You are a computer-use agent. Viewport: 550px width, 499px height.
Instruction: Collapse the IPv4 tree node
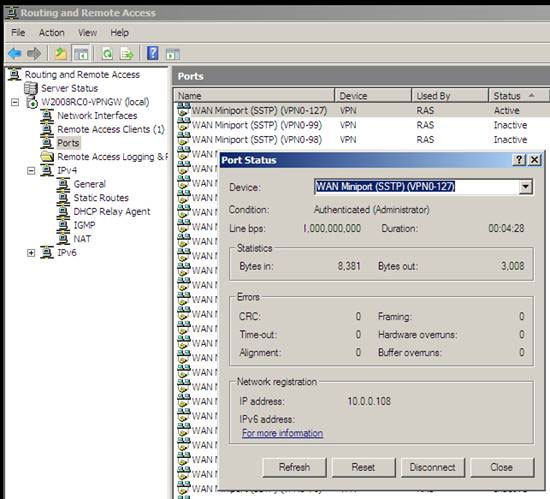point(31,171)
